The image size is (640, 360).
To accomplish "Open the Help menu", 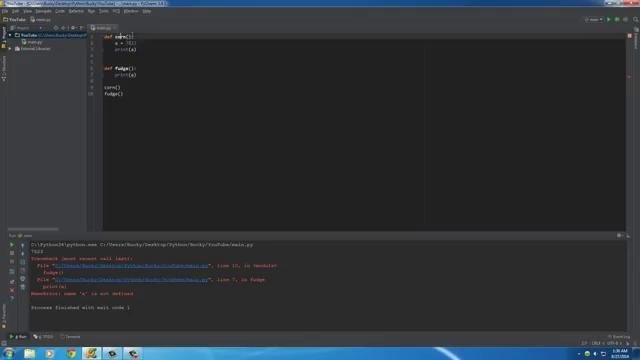I will click(147, 11).
